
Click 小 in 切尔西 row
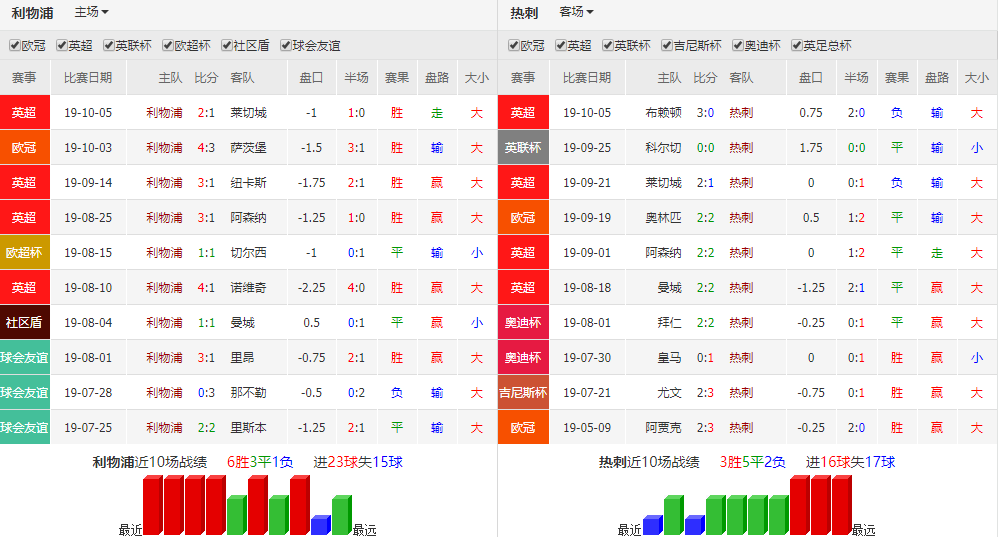[x=477, y=253]
